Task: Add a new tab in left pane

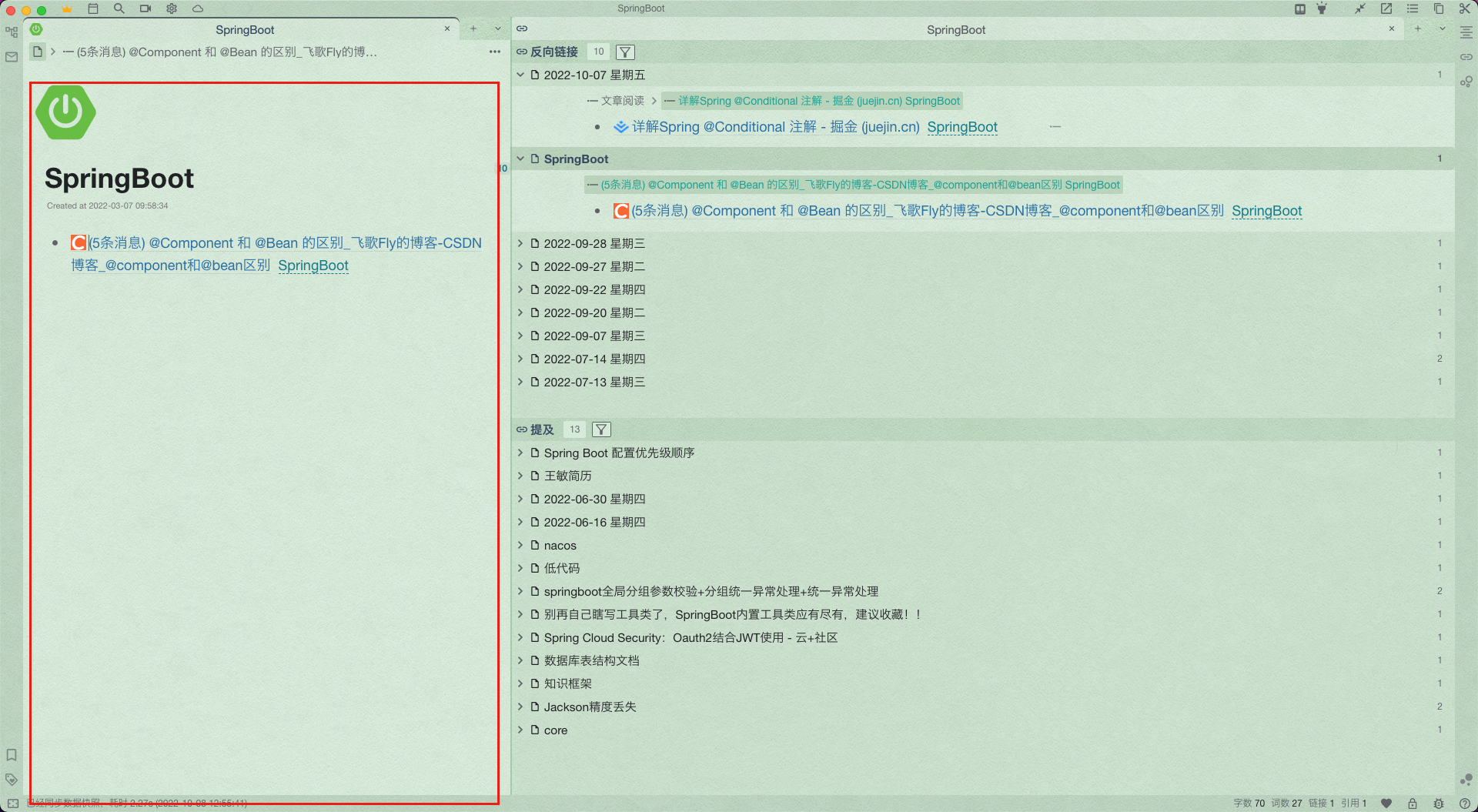Action: [x=473, y=28]
